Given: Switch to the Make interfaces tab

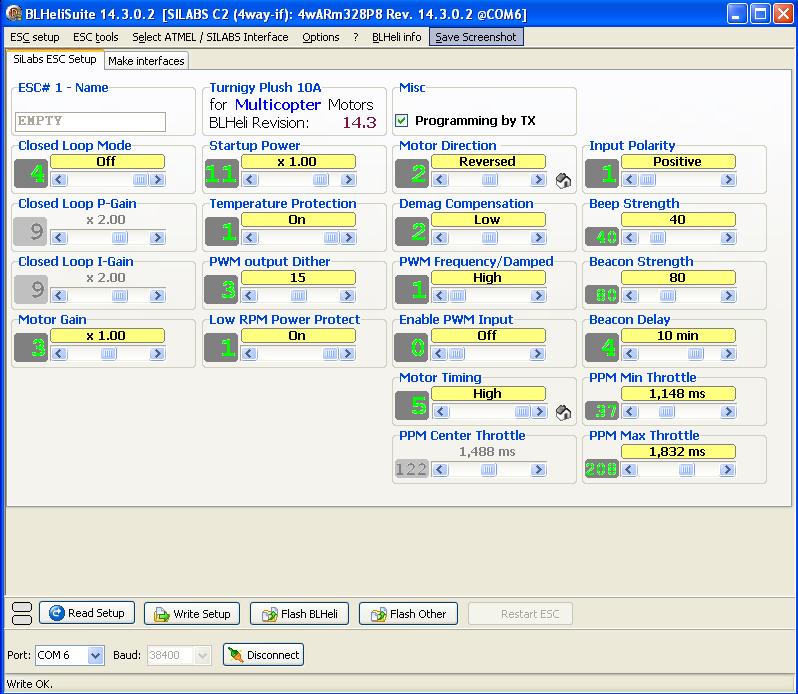Looking at the screenshot, I should [147, 61].
